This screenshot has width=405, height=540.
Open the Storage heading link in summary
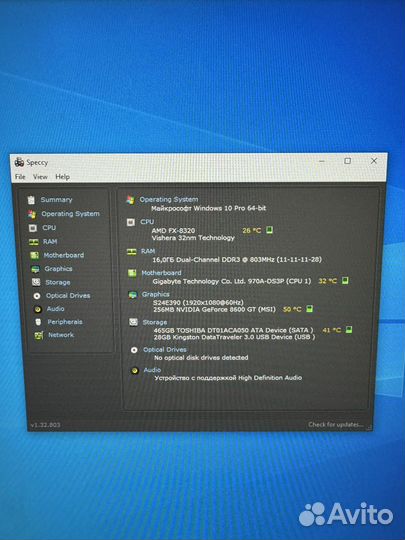tap(155, 322)
